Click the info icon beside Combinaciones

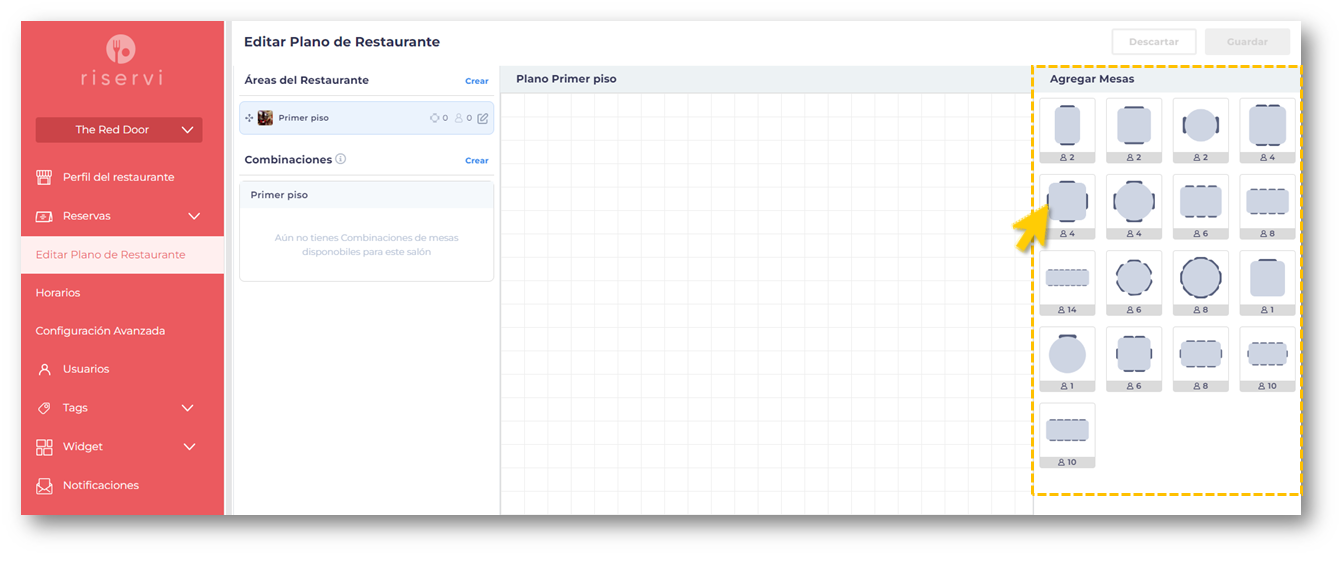[341, 159]
